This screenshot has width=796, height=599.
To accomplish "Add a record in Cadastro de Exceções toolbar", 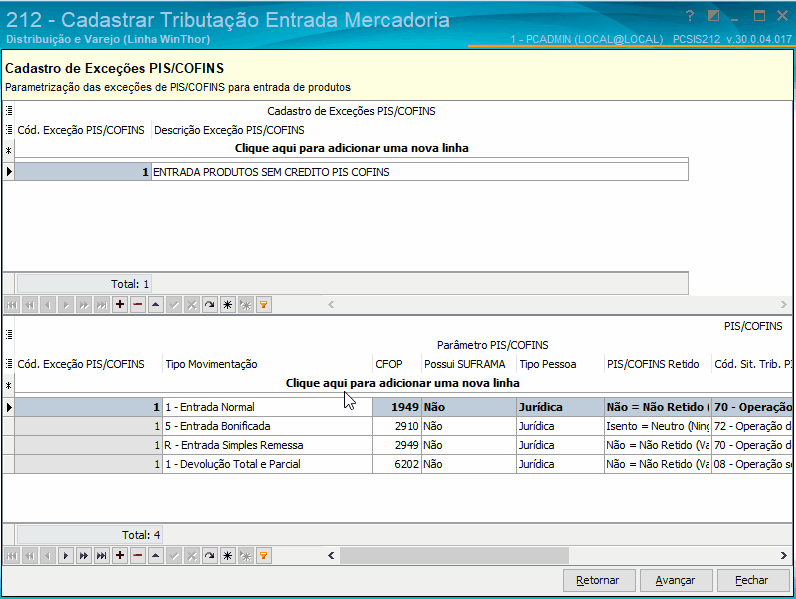I will click(120, 305).
